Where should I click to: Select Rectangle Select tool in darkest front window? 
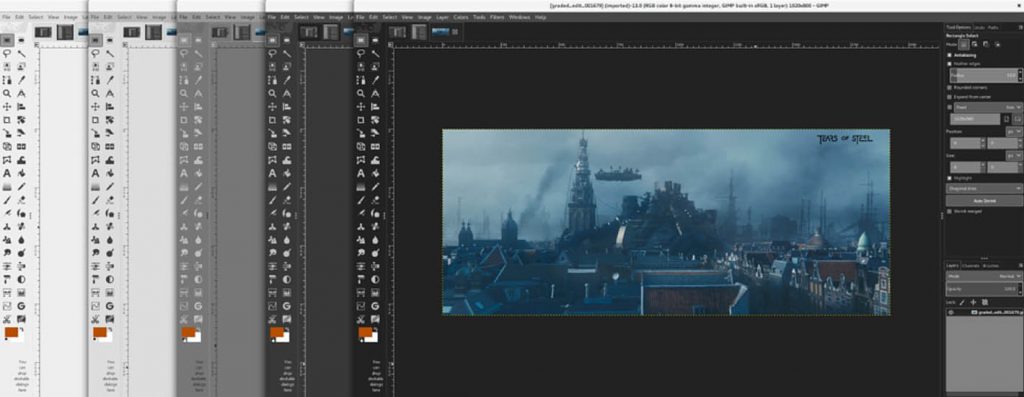360,40
